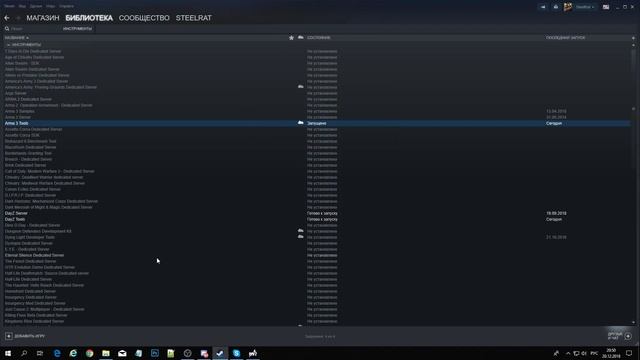Click the library search magnifier icon
640x360 pixels.
click(7, 29)
